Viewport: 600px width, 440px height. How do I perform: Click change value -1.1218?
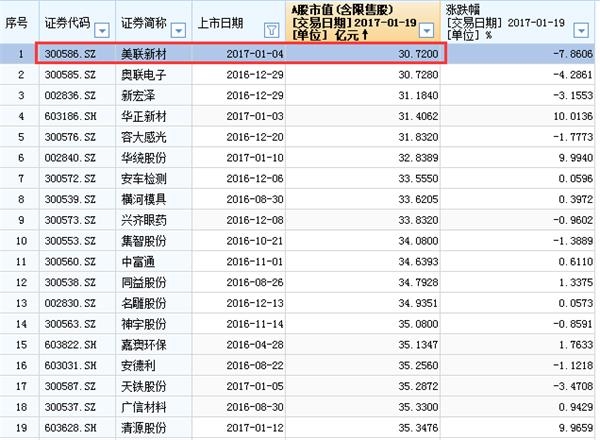point(573,365)
